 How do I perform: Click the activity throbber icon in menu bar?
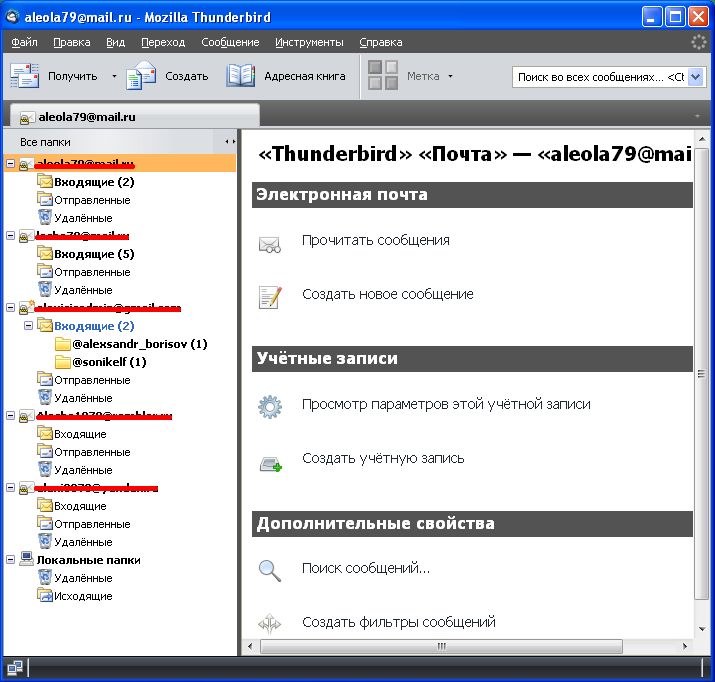[x=698, y=42]
